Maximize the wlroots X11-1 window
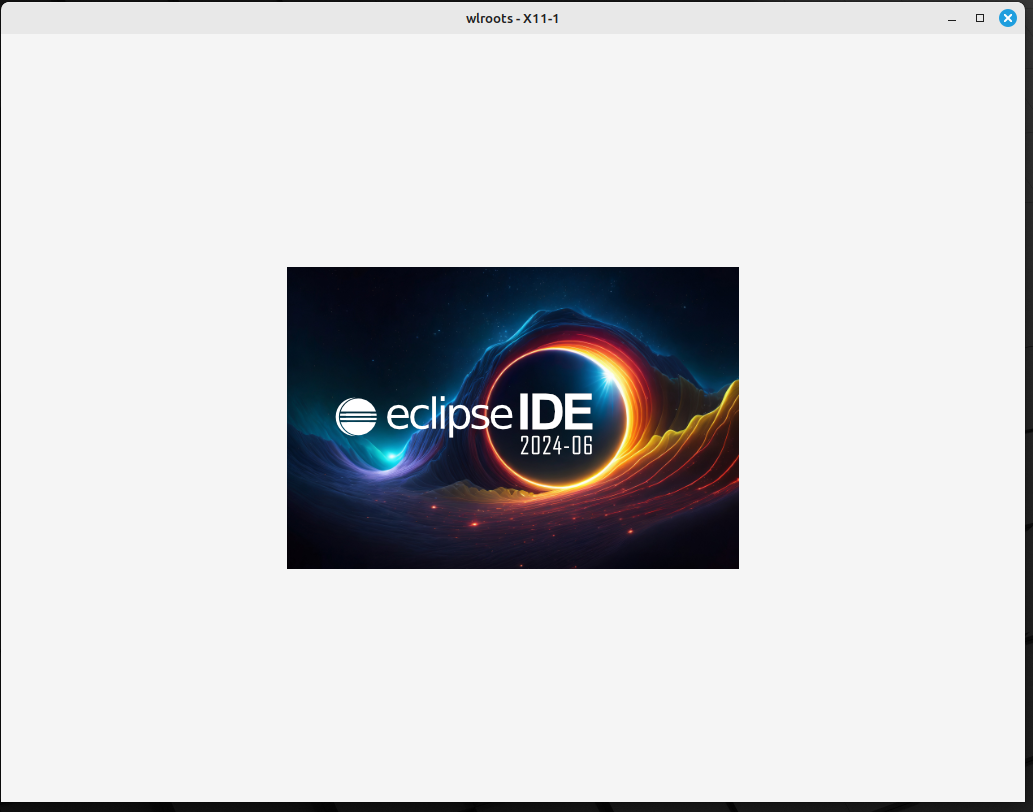This screenshot has width=1033, height=812. 980,18
